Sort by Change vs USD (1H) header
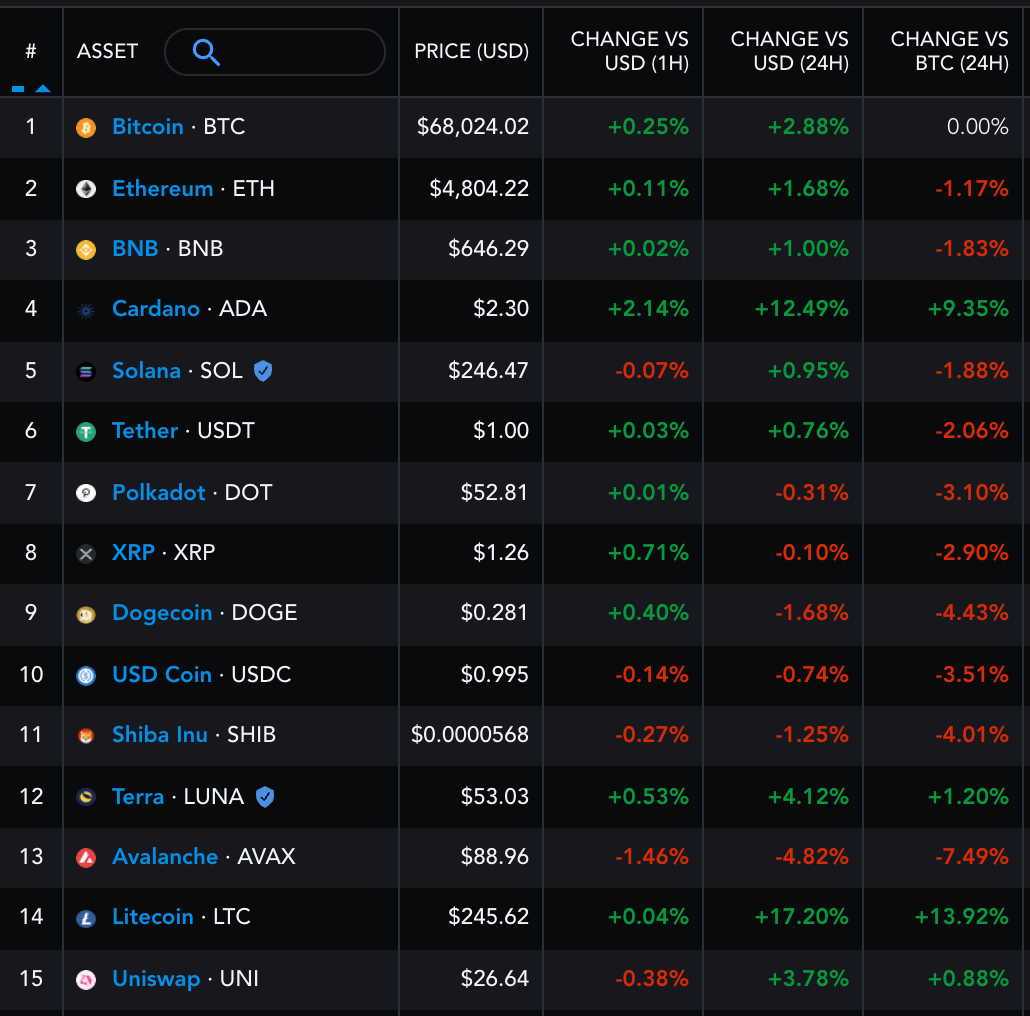Screen dimensions: 1030x1016 629,51
